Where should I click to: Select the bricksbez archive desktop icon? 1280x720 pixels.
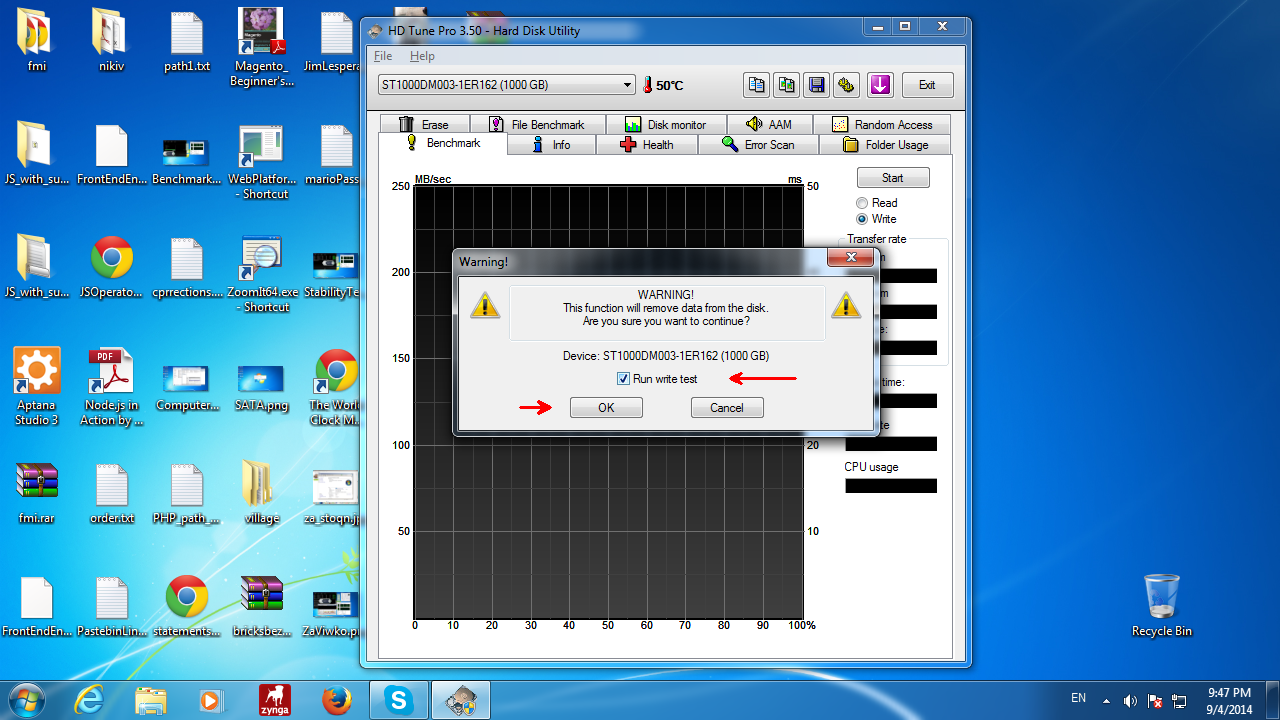pos(262,607)
